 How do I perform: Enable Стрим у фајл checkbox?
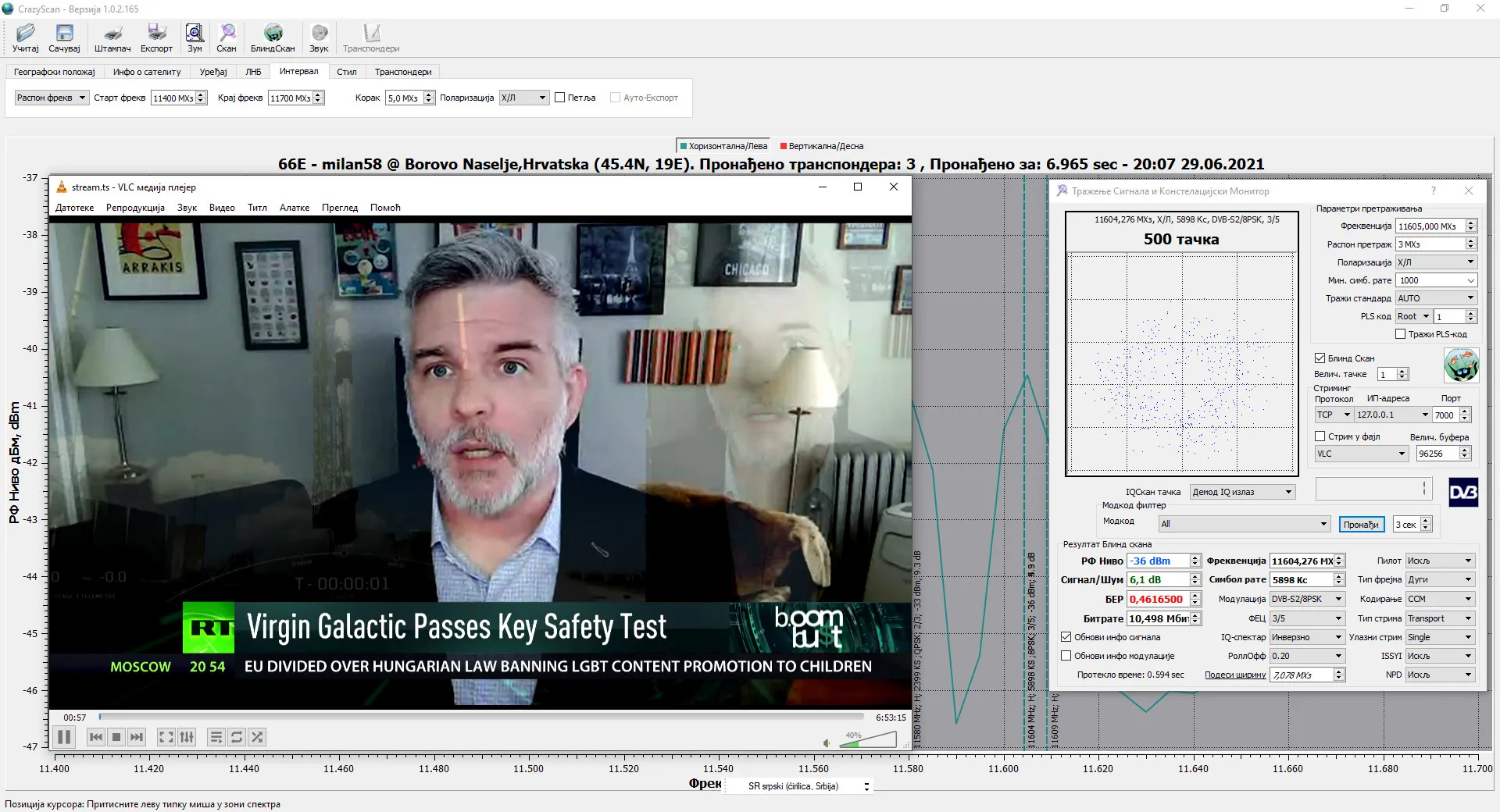1320,436
